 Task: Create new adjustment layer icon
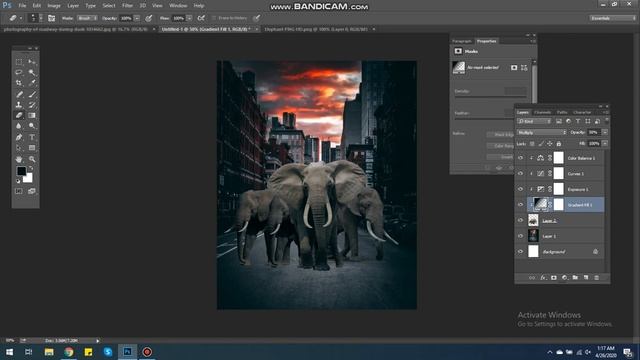(x=564, y=278)
